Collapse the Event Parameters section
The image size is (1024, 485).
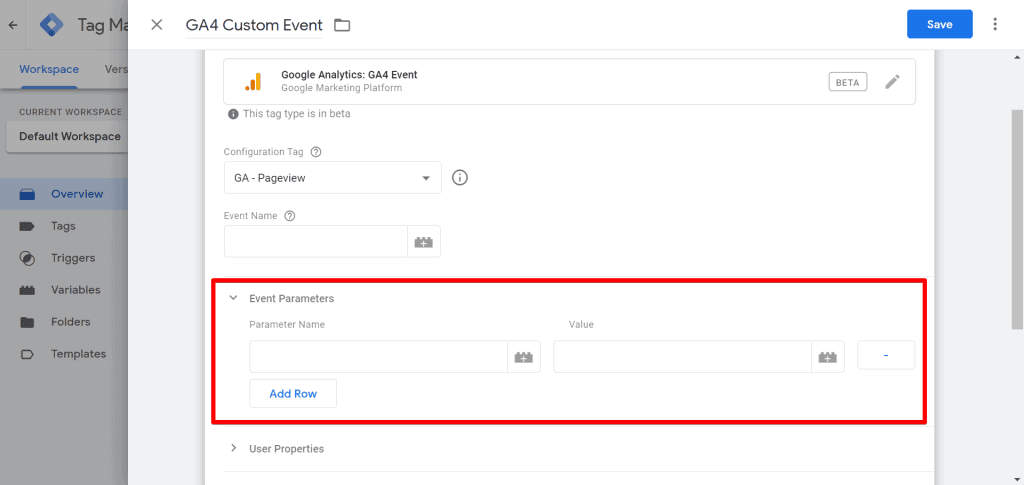[x=233, y=298]
